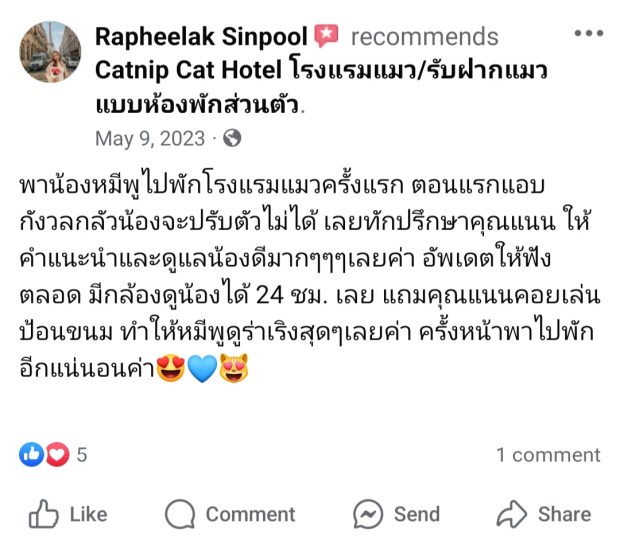Click the blue Like reaction bubble

32,455
